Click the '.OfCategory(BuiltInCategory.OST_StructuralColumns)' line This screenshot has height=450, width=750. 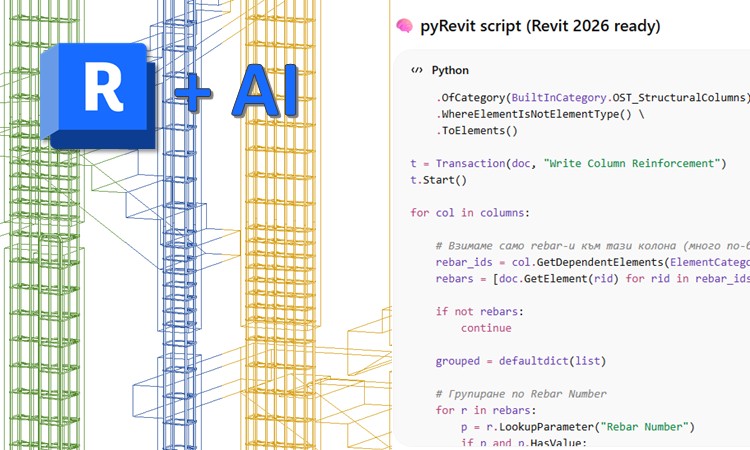[x=593, y=98]
